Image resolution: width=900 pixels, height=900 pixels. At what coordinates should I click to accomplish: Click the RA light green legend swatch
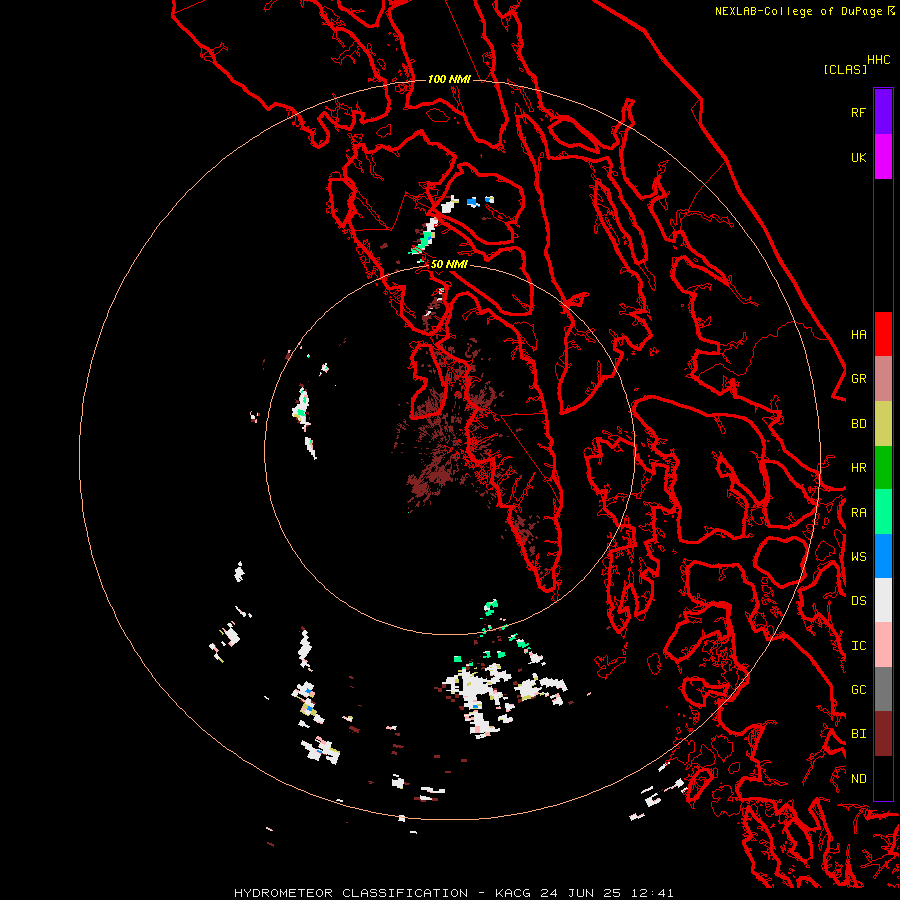coord(883,512)
